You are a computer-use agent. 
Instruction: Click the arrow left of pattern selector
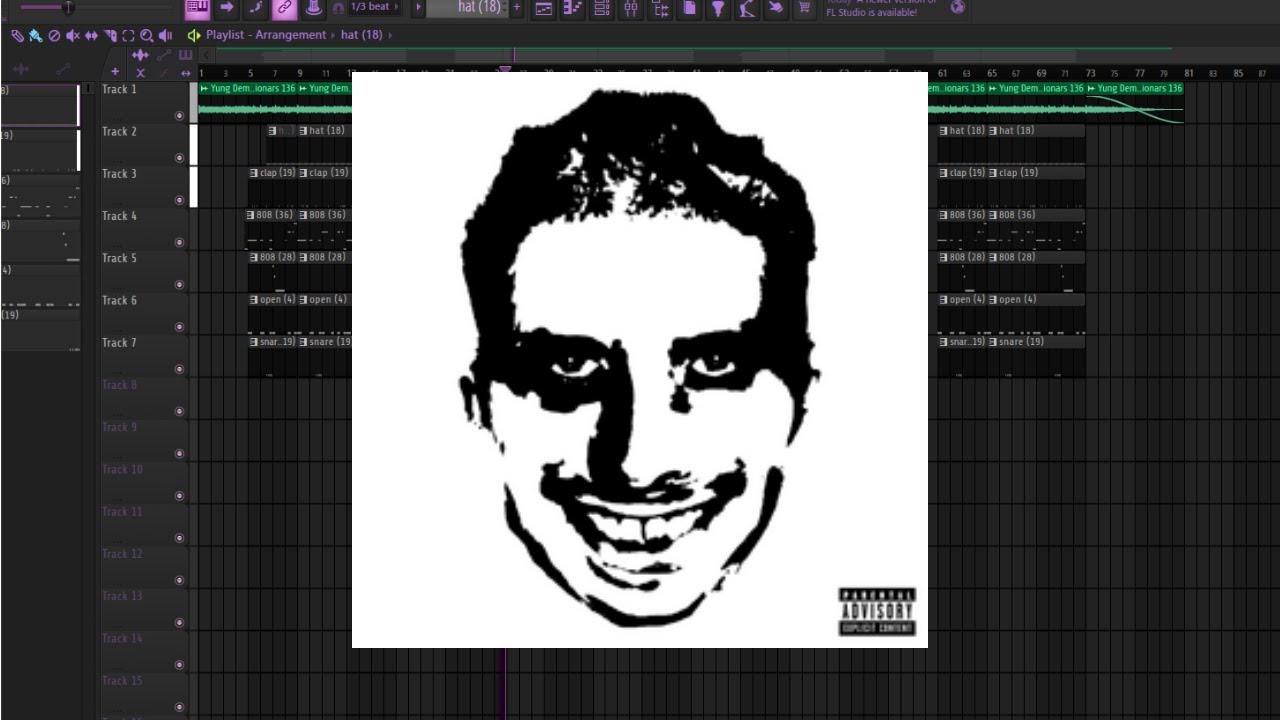(419, 8)
